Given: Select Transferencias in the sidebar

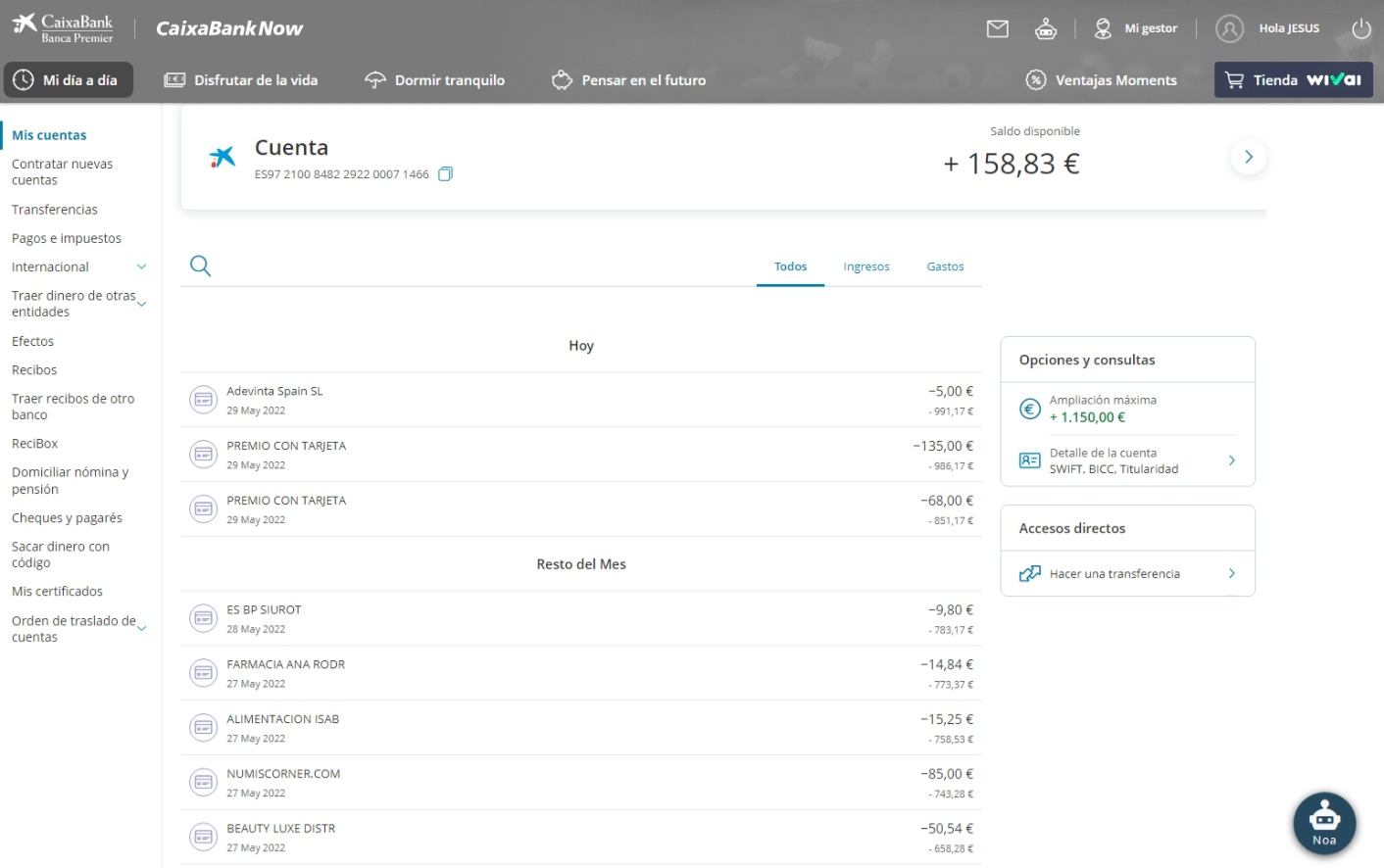Looking at the screenshot, I should click(x=55, y=210).
